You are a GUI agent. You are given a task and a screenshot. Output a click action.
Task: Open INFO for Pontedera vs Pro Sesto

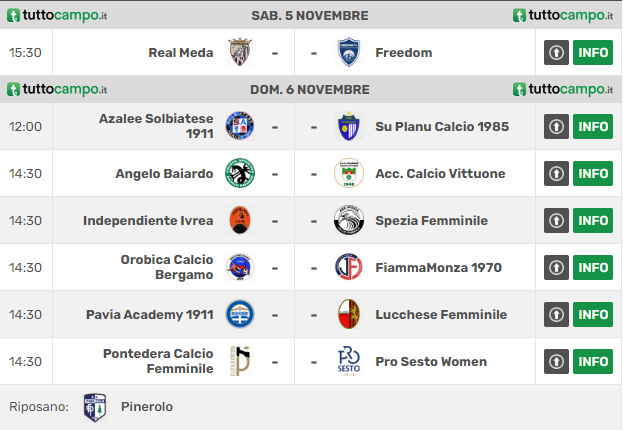(x=593, y=361)
